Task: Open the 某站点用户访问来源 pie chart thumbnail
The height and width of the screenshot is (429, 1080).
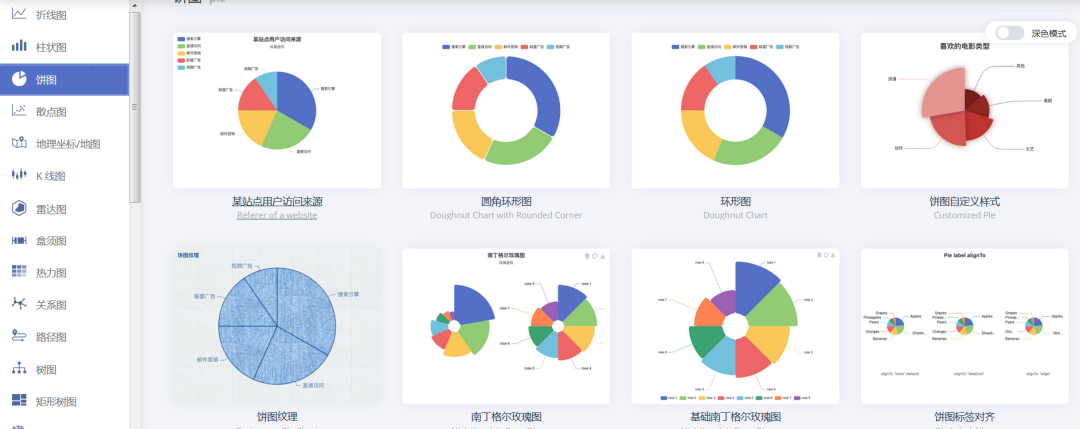Action: (x=277, y=110)
